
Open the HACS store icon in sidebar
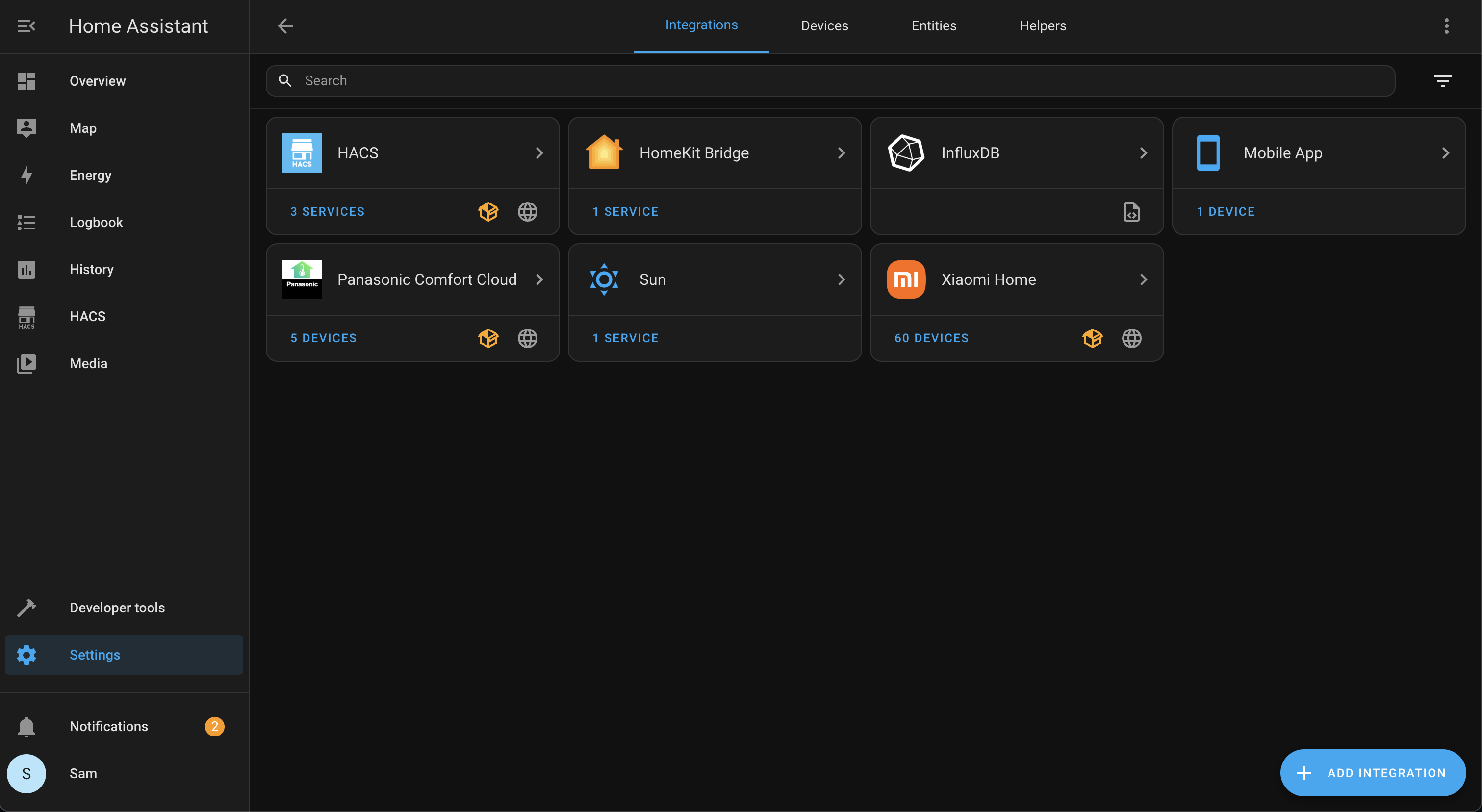click(x=26, y=317)
